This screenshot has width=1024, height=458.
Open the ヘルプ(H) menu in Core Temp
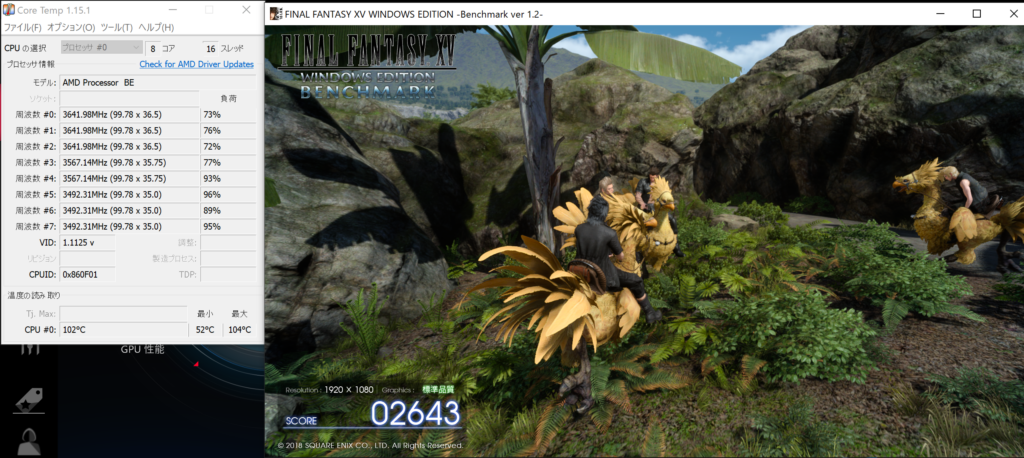[x=156, y=27]
